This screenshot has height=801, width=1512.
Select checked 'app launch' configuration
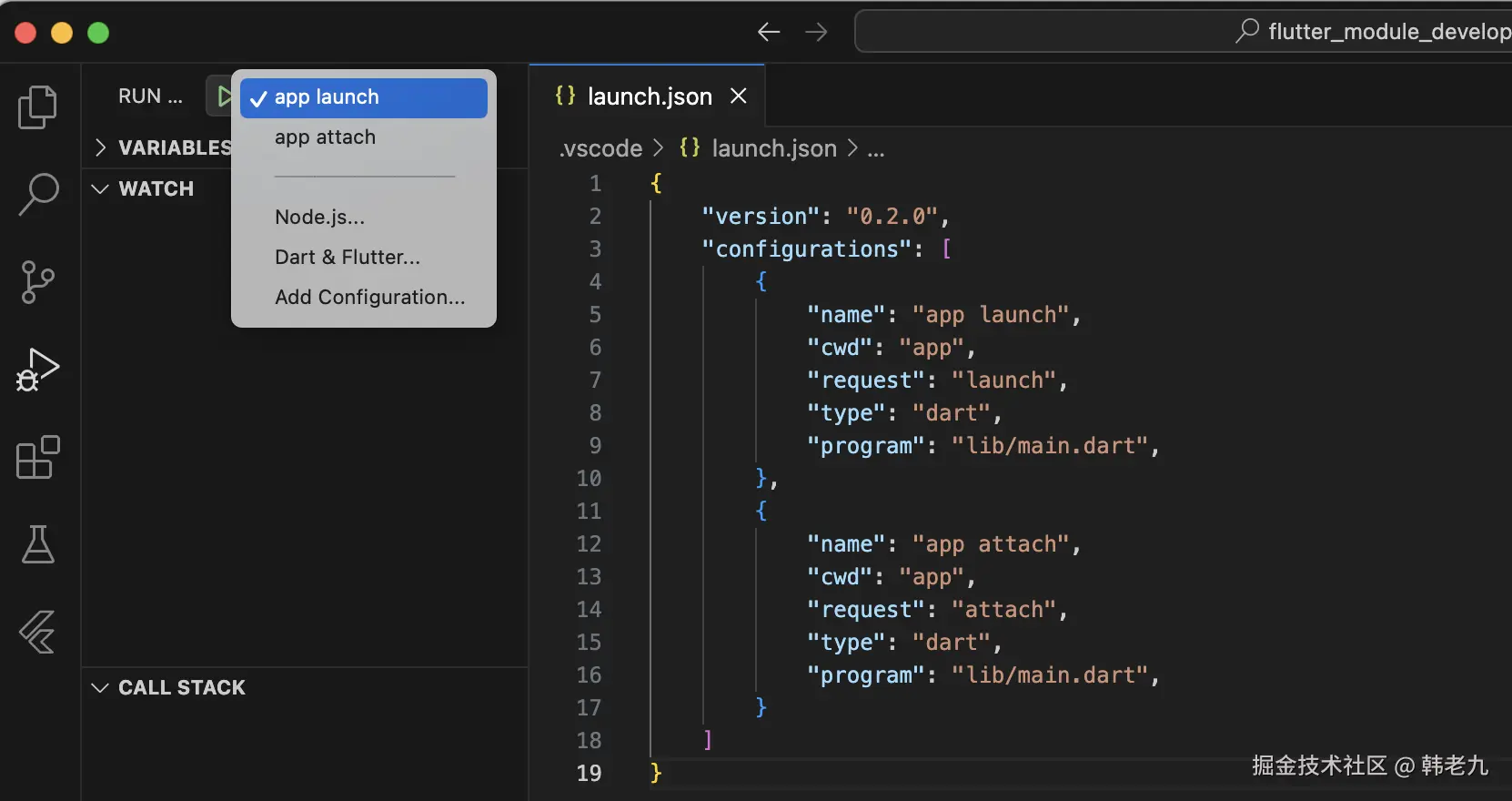pyautogui.click(x=364, y=97)
